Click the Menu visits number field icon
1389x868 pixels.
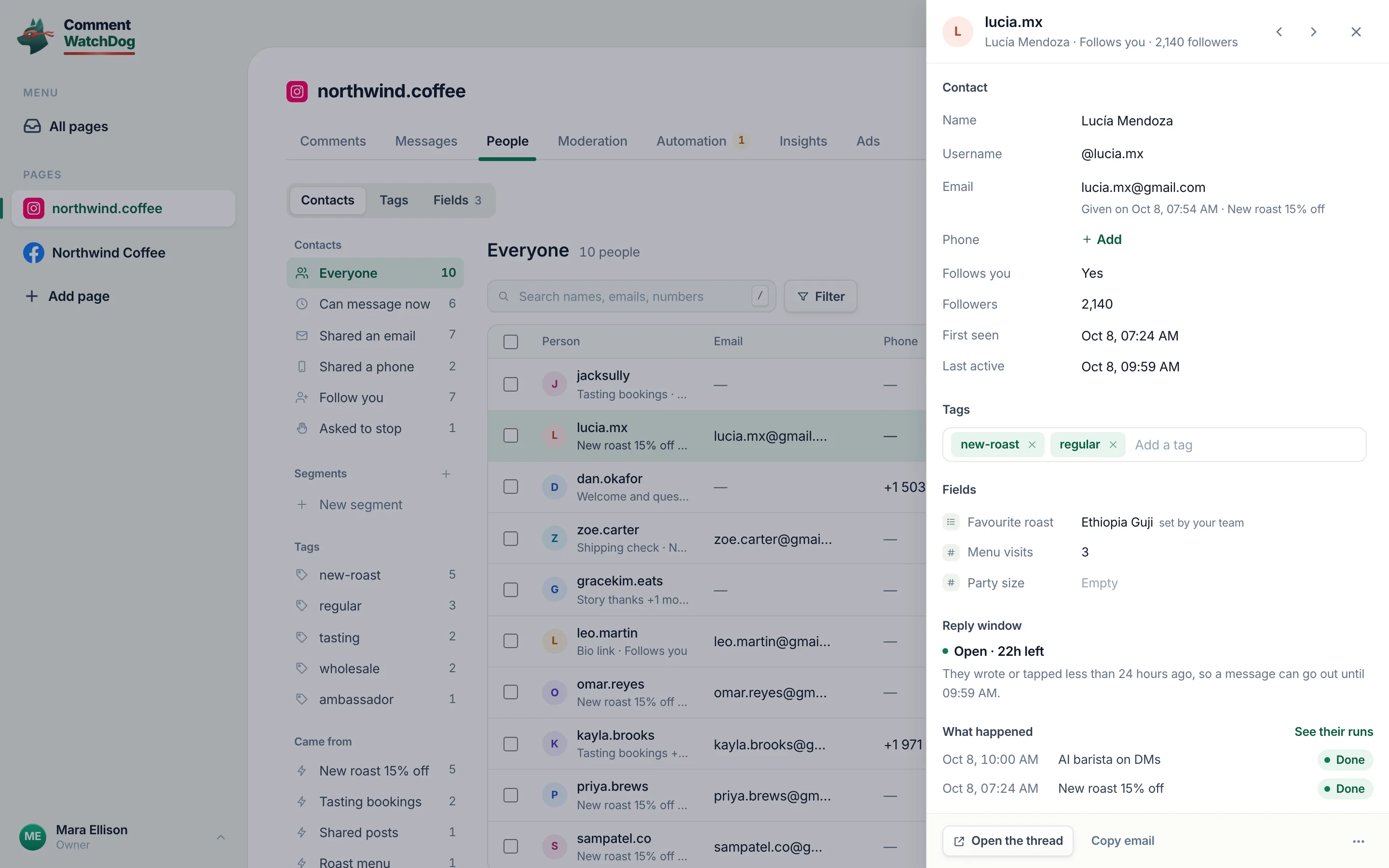[951, 552]
